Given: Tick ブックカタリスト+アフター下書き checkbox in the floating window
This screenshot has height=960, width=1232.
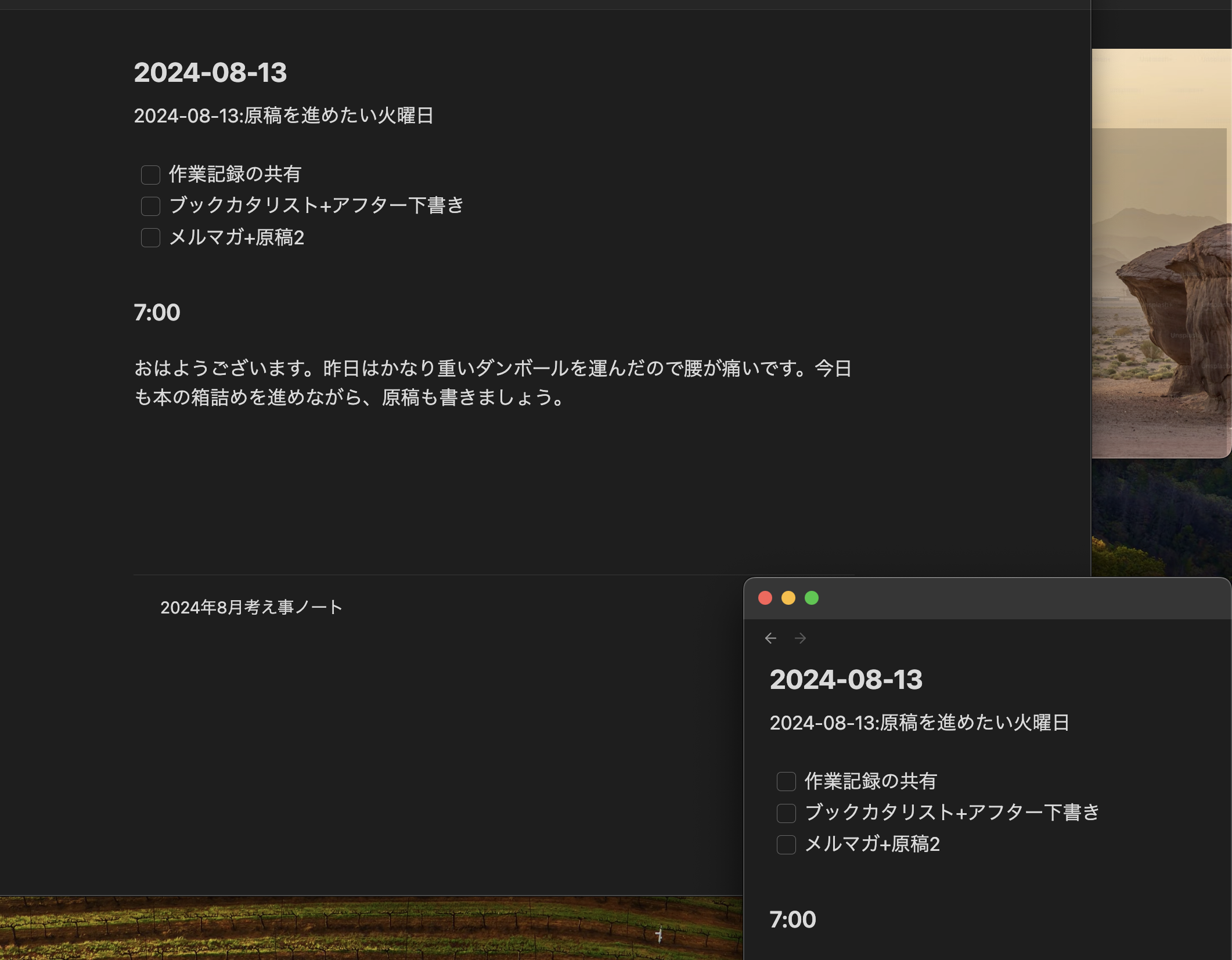Looking at the screenshot, I should point(786,813).
